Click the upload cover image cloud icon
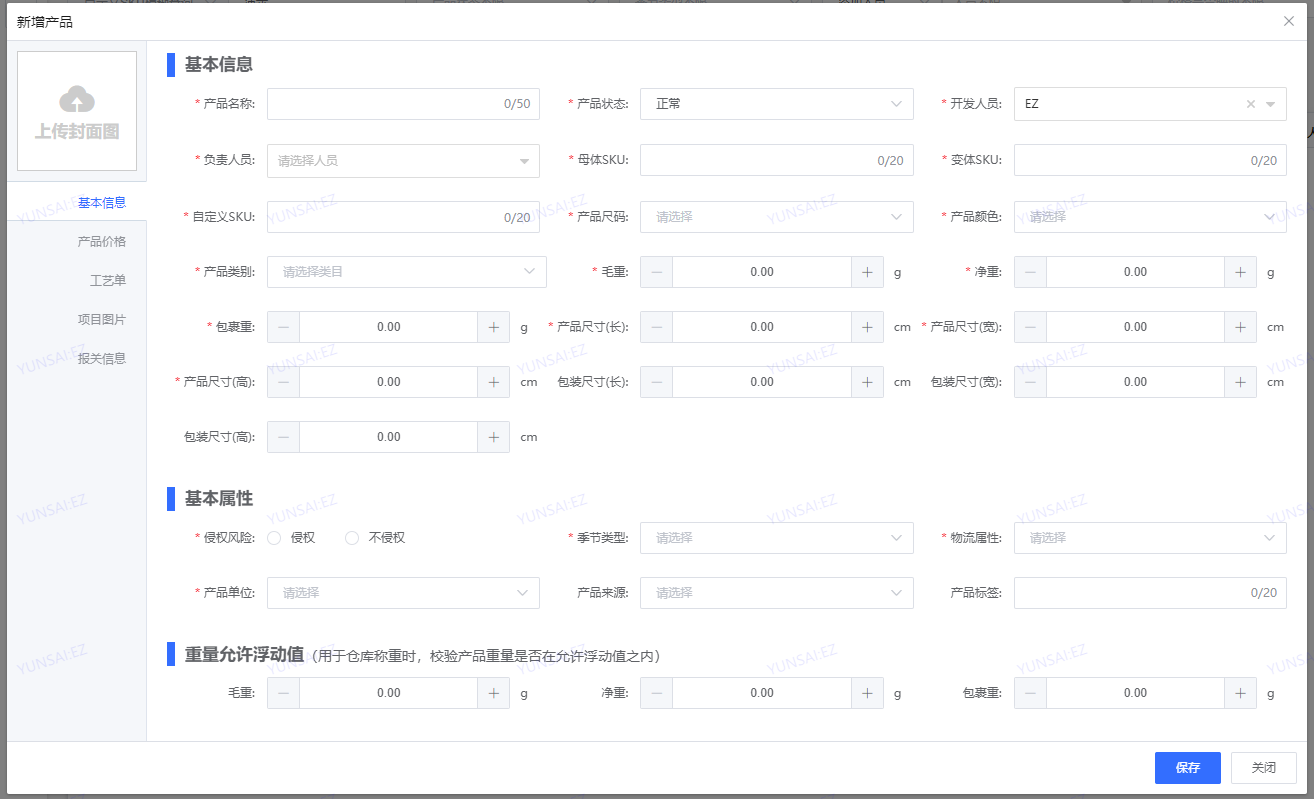Image resolution: width=1314 pixels, height=799 pixels. (77, 99)
